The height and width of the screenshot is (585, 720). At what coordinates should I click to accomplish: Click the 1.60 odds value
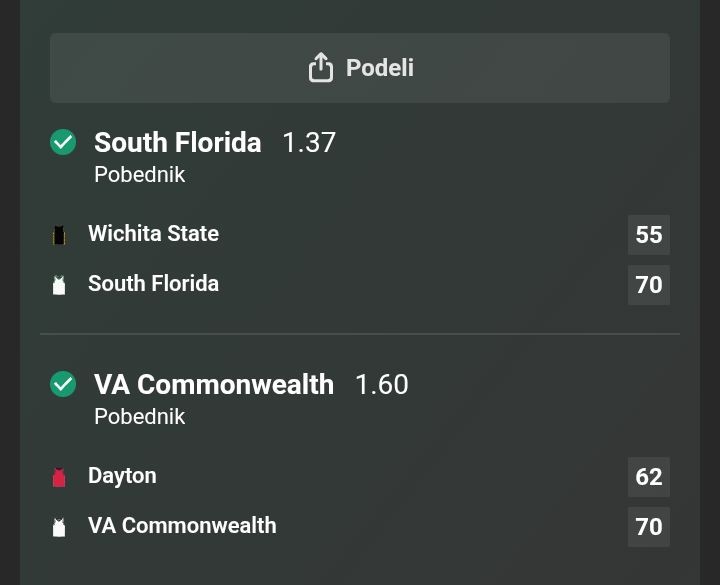[x=381, y=384]
